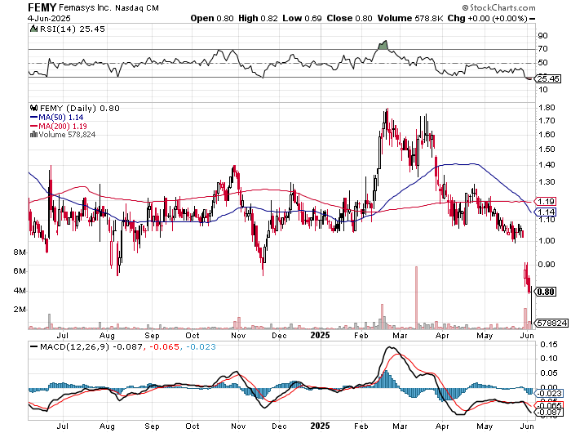Image resolution: width=571 pixels, height=433 pixels.
Task: Click the RSI current value tag 25.45
Action: pos(549,79)
